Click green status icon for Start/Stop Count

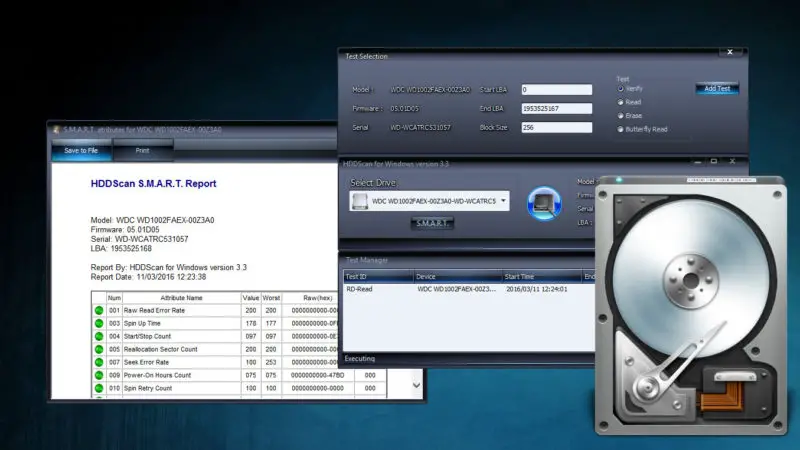click(x=99, y=336)
